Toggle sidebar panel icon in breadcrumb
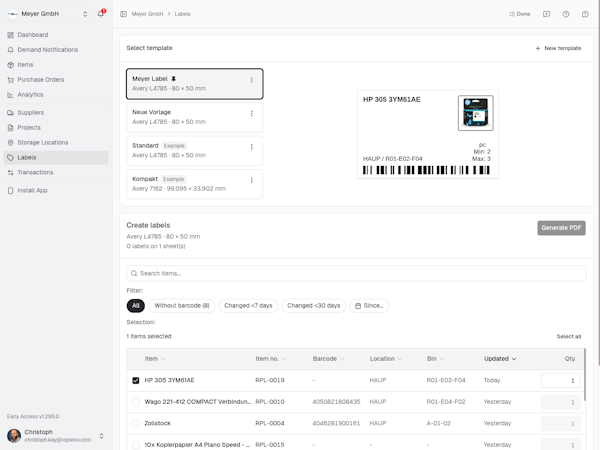Viewport: 600px width, 450px height. pos(123,14)
